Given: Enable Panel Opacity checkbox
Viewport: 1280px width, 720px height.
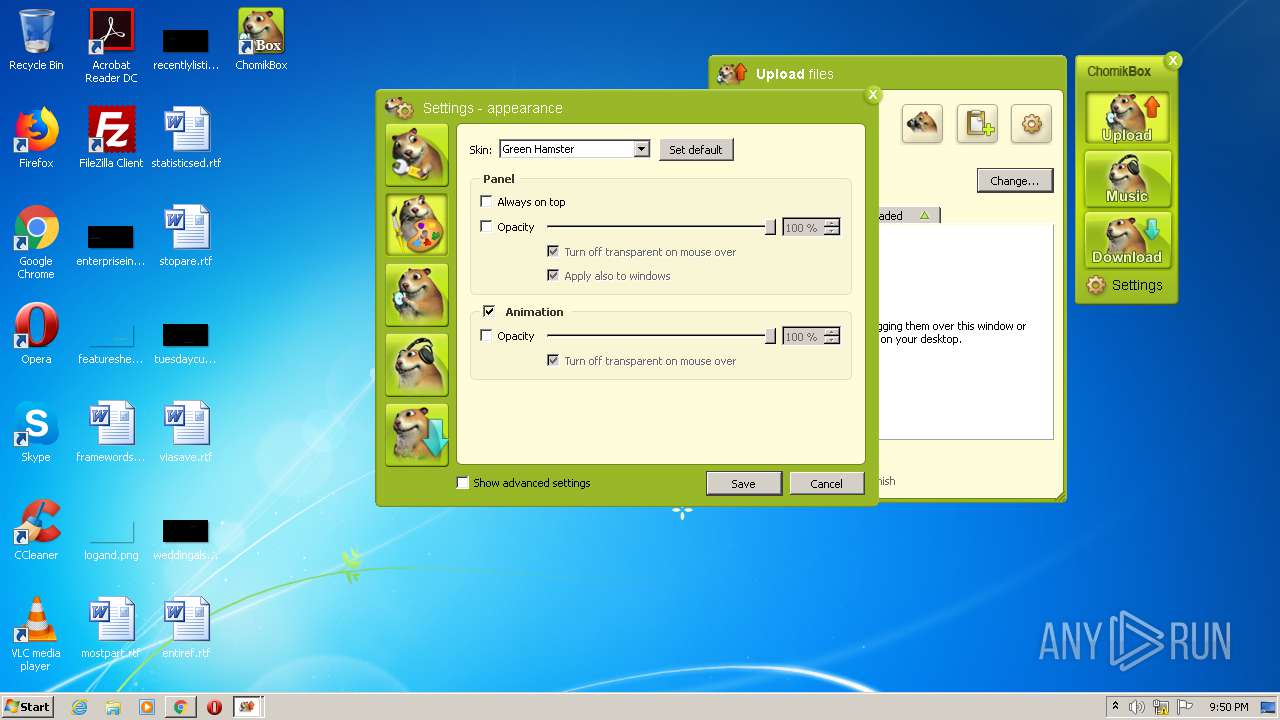Looking at the screenshot, I should coord(487,227).
